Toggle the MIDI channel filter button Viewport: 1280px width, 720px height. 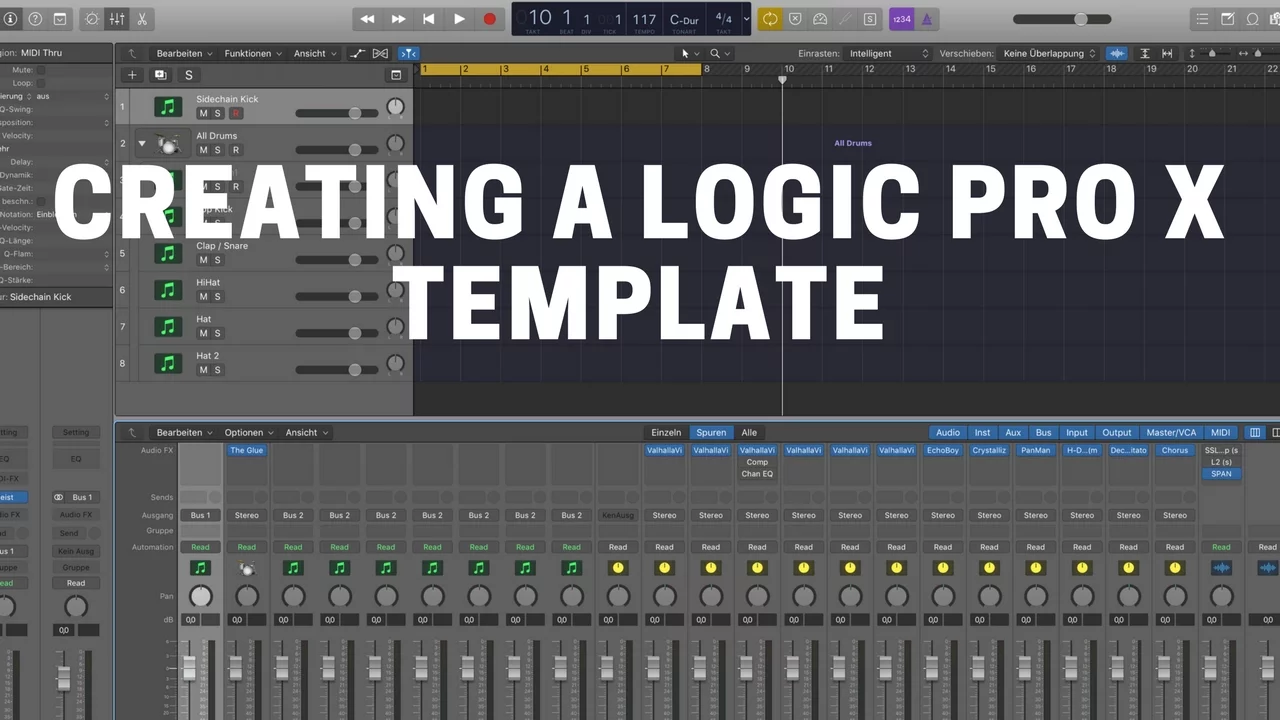pyautogui.click(x=1221, y=432)
